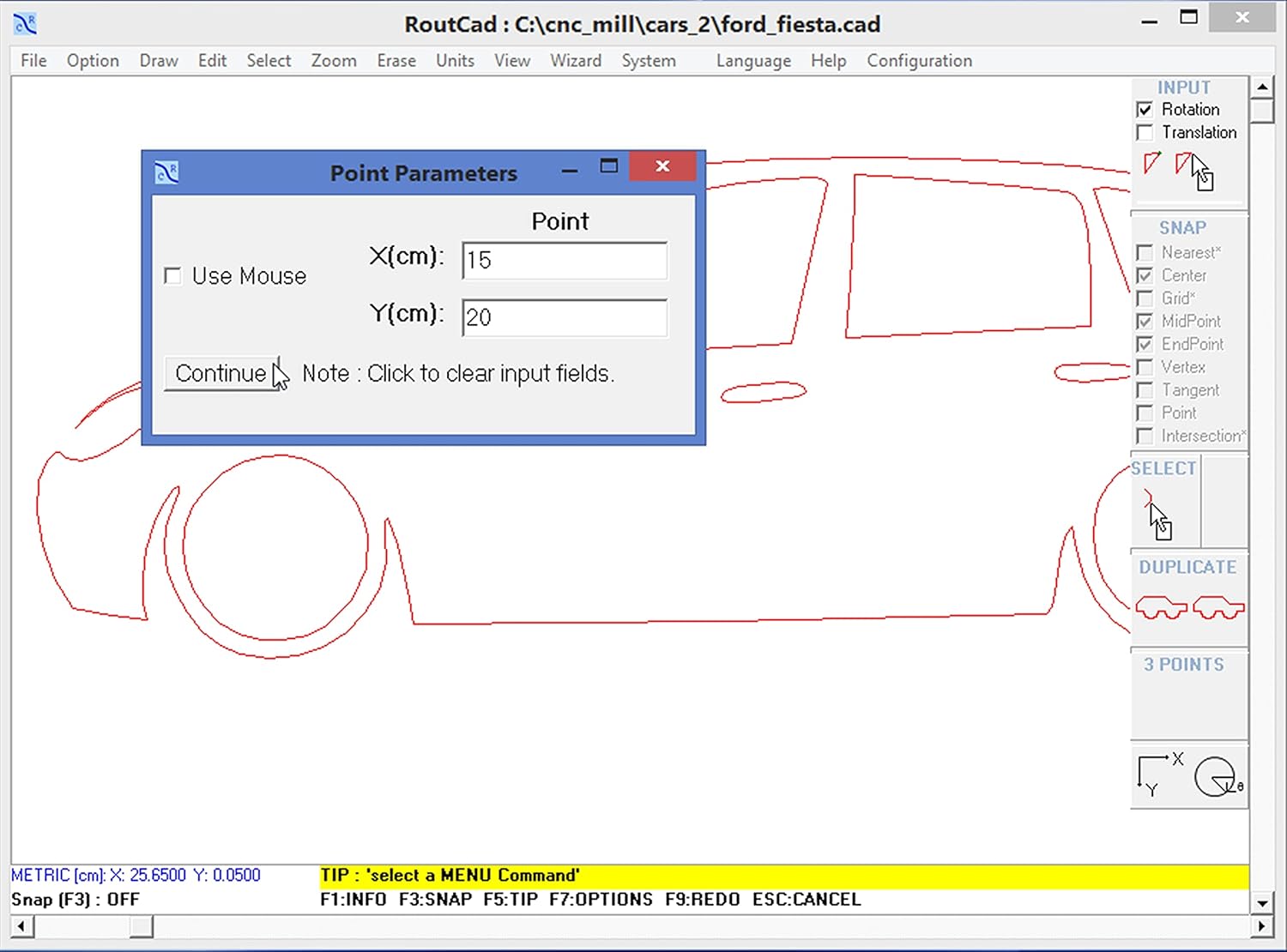Click the horizontal scrollbar left arrow
Viewport: 1287px width, 952px height.
[20, 926]
